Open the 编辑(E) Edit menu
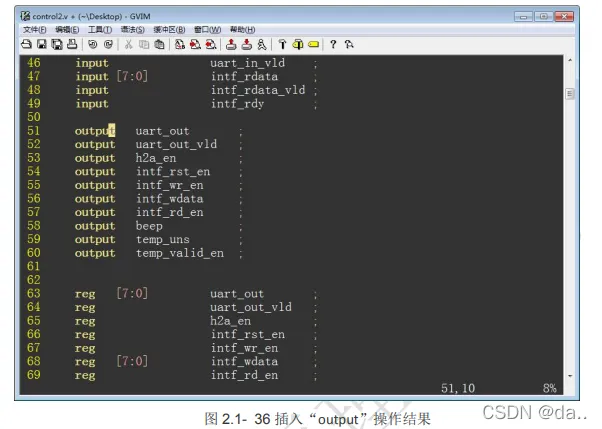 [67, 30]
